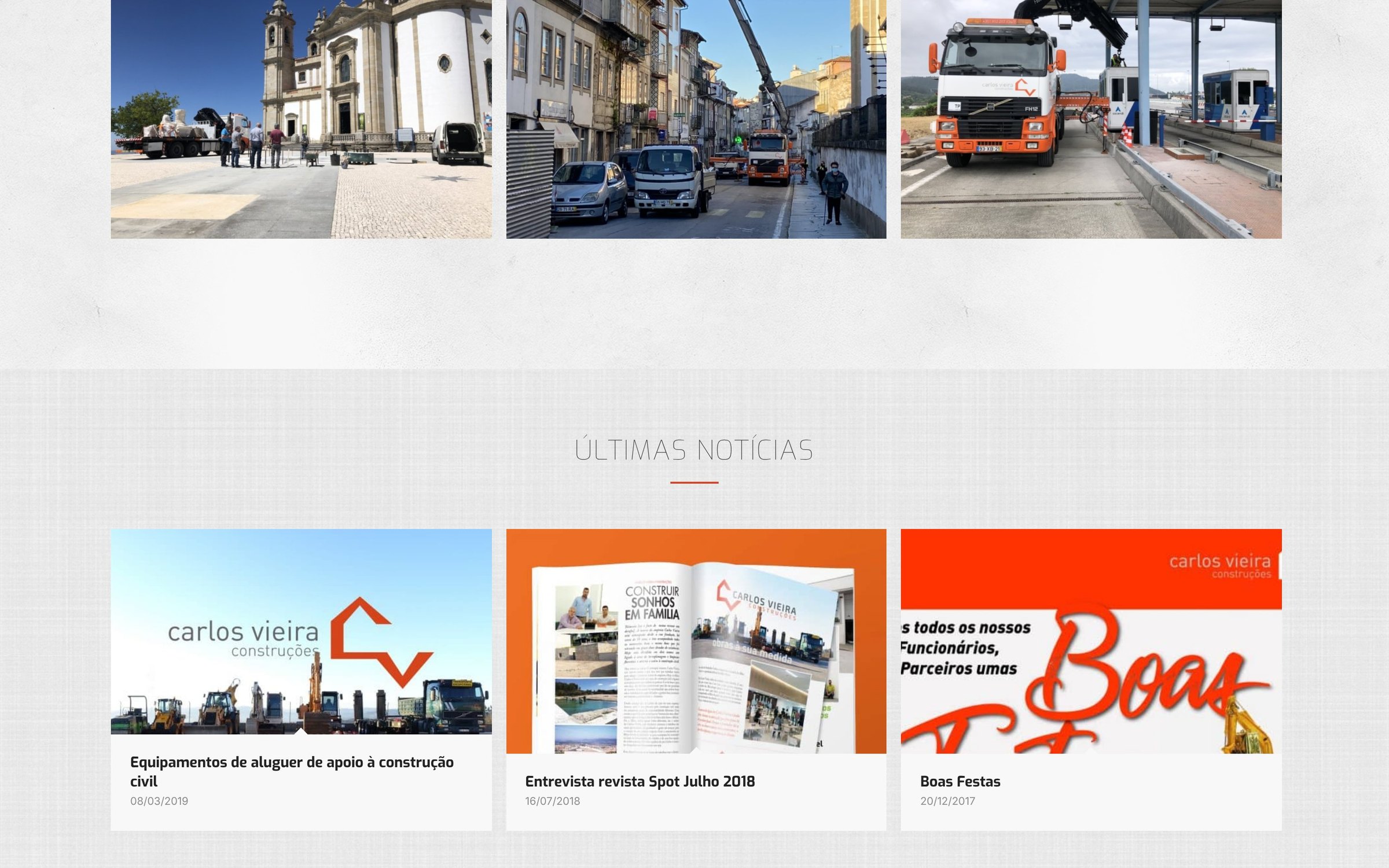Select the date 16/07/2018
This screenshot has height=868, width=1389.
(553, 801)
